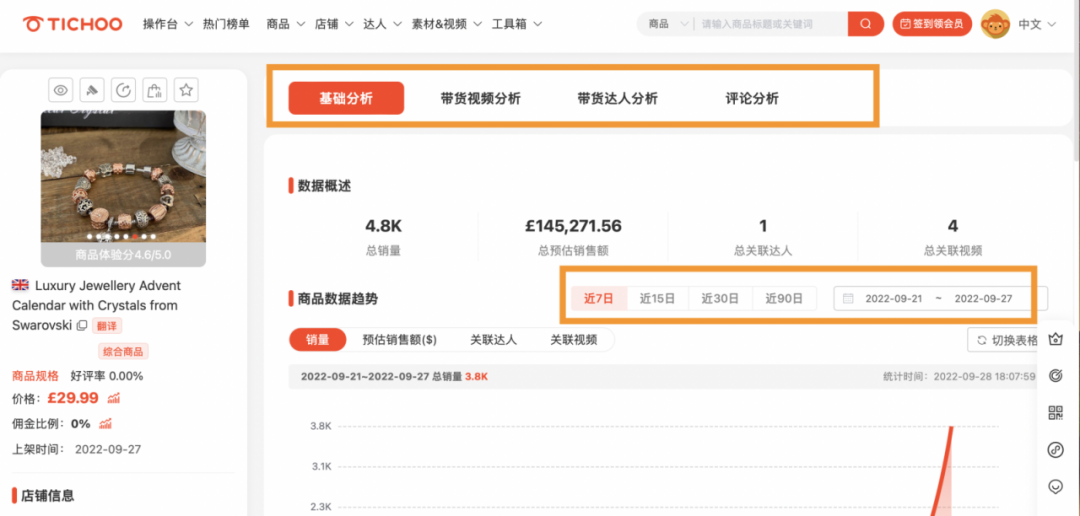
Task: Select the 近30日 time range
Action: click(720, 299)
